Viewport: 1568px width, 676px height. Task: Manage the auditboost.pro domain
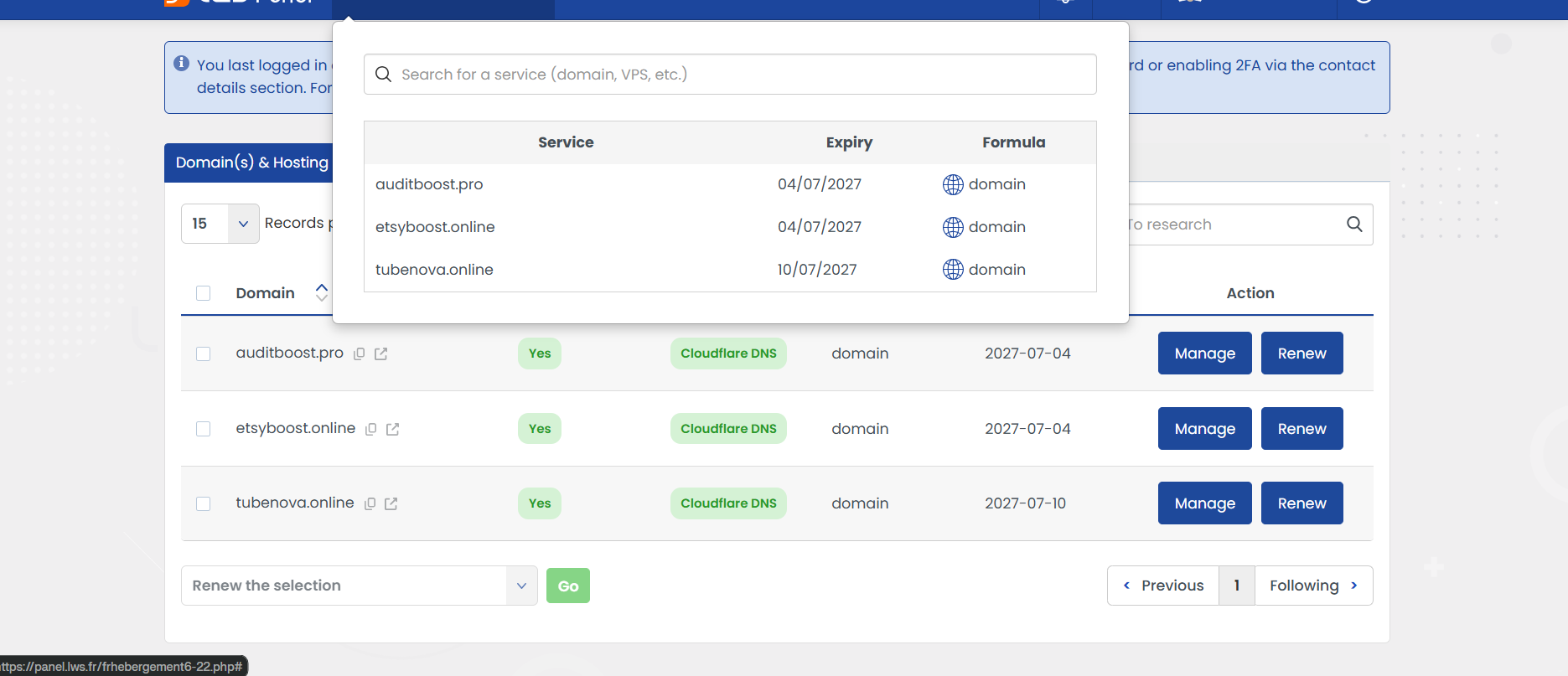[x=1204, y=353]
